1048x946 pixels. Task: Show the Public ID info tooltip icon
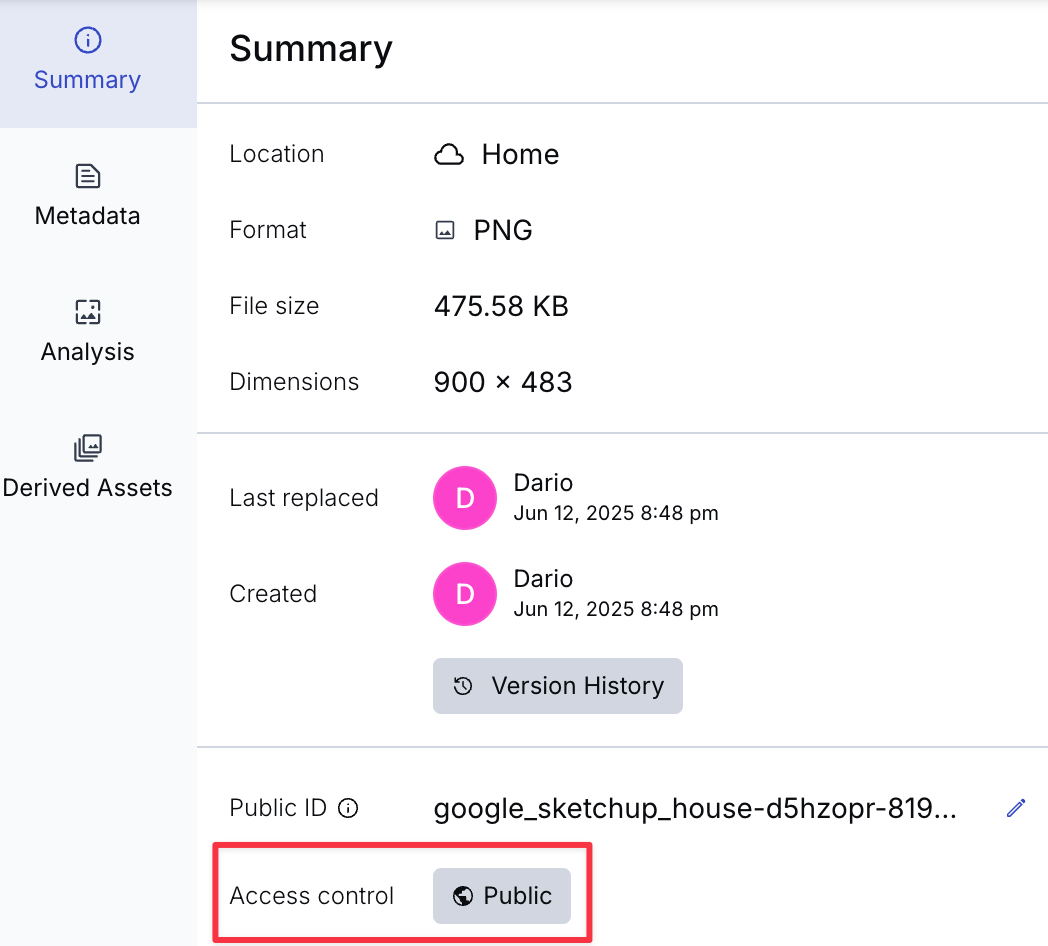(x=348, y=809)
